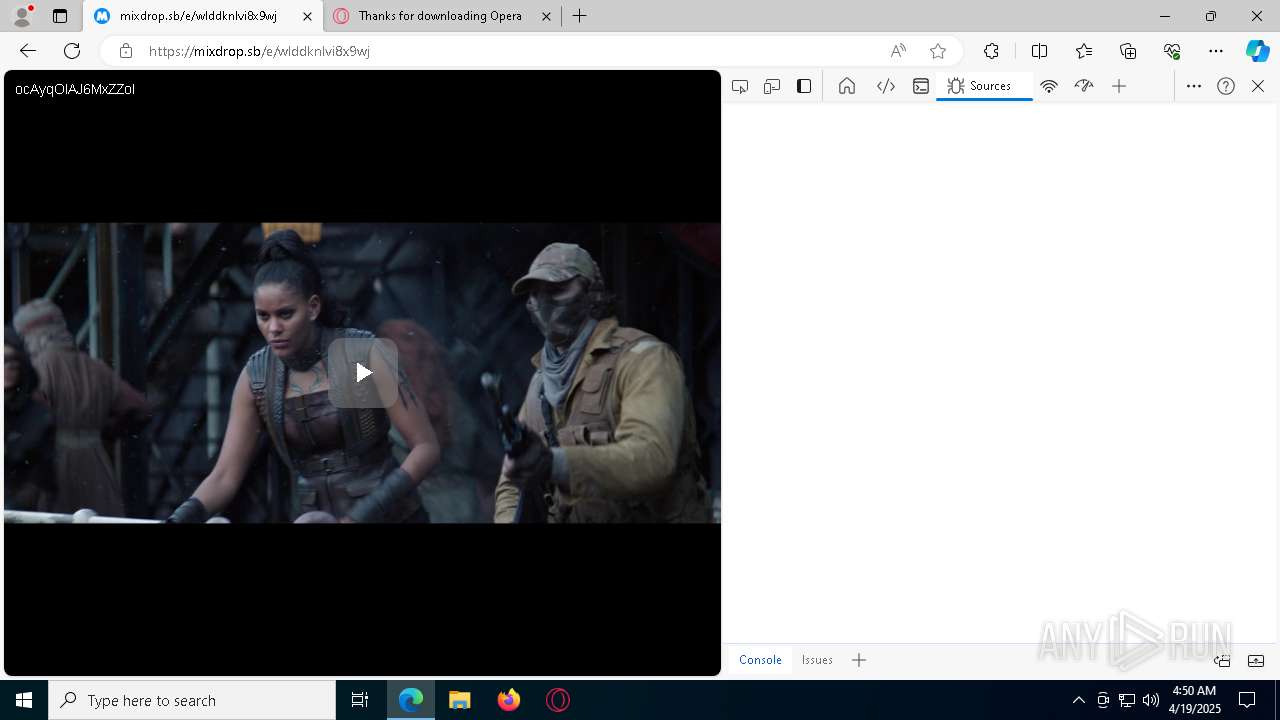Open browser Extensions puzzle icon

(991, 51)
